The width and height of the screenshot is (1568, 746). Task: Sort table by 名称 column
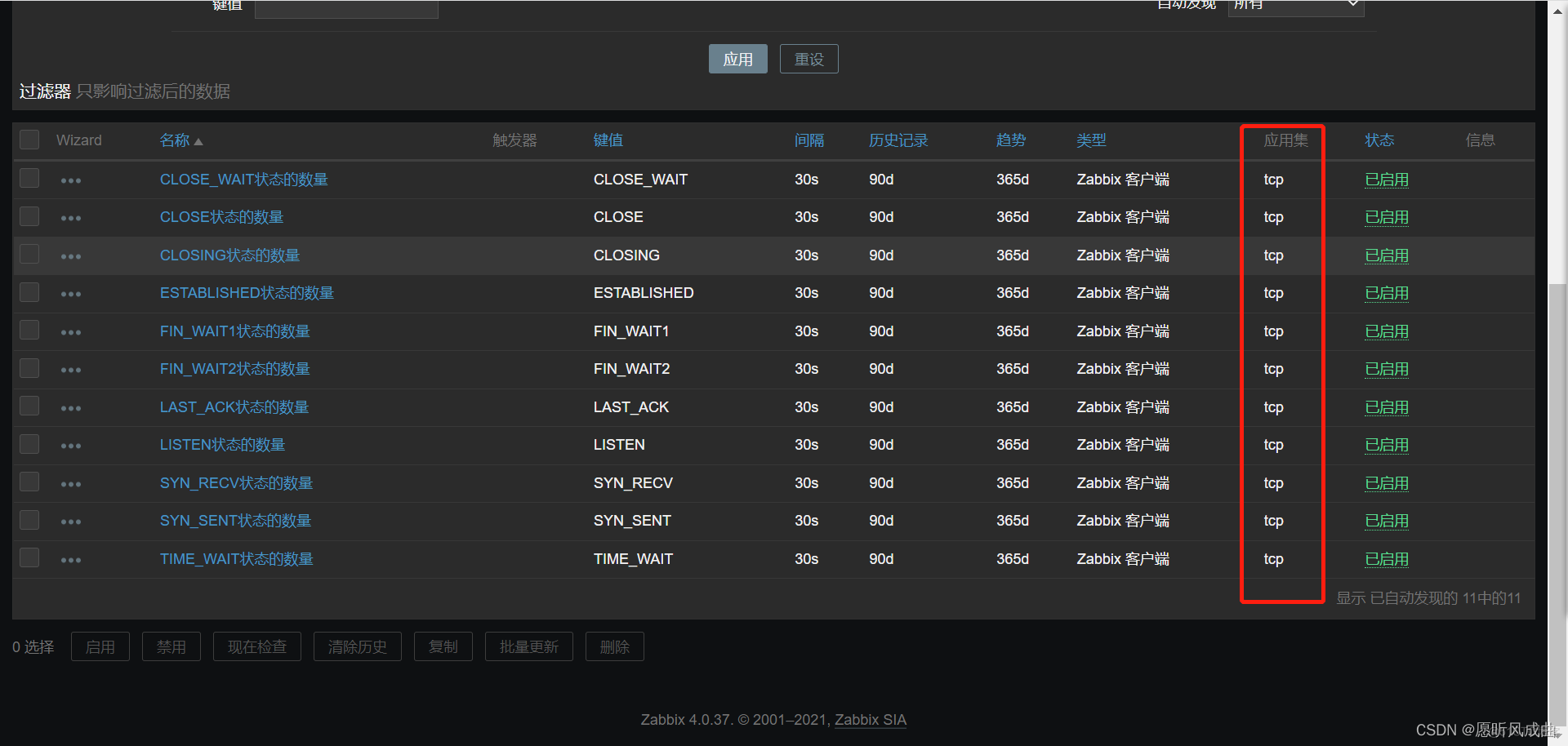point(180,140)
